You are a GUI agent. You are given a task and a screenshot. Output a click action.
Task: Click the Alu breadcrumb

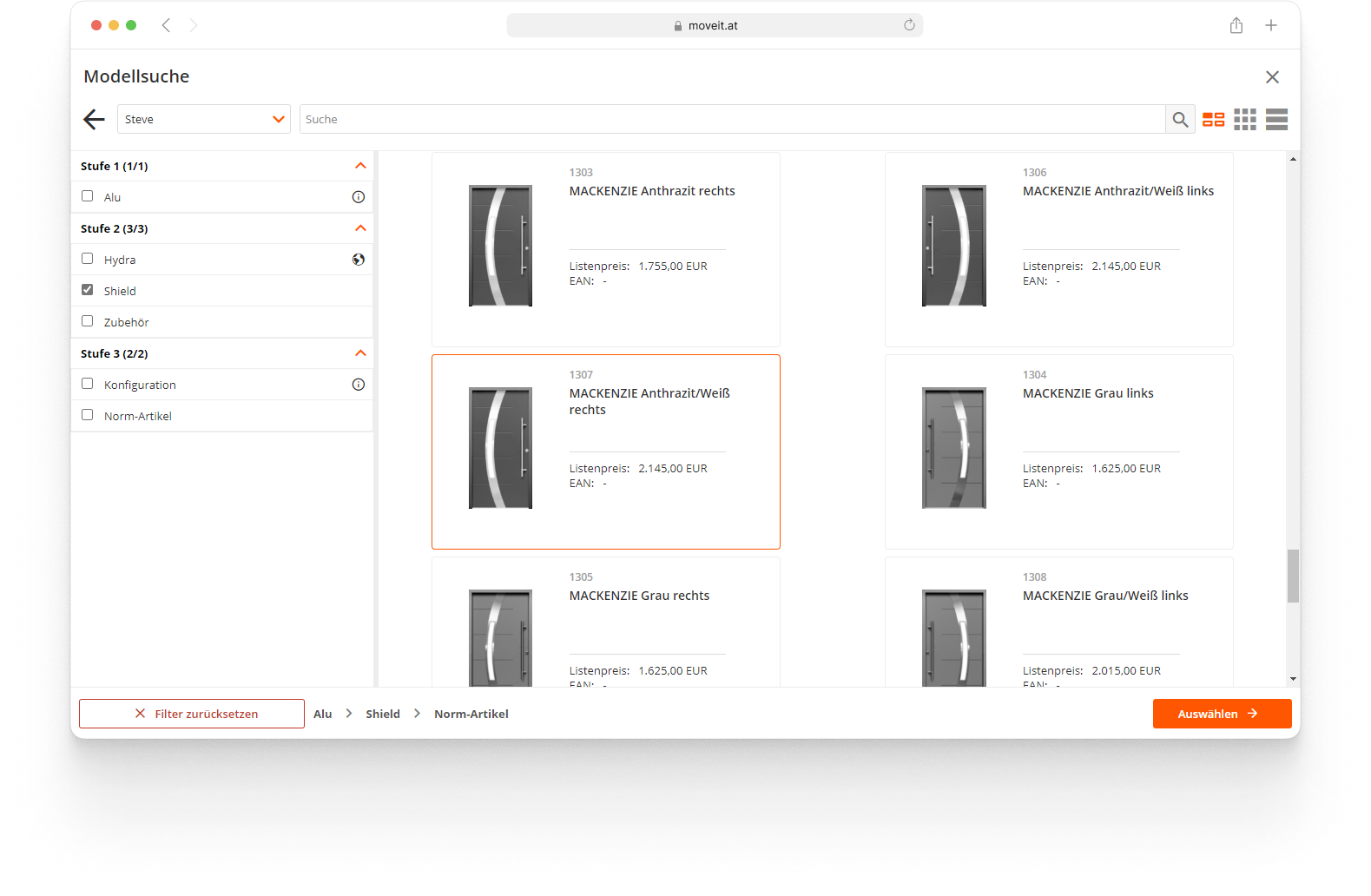point(323,714)
